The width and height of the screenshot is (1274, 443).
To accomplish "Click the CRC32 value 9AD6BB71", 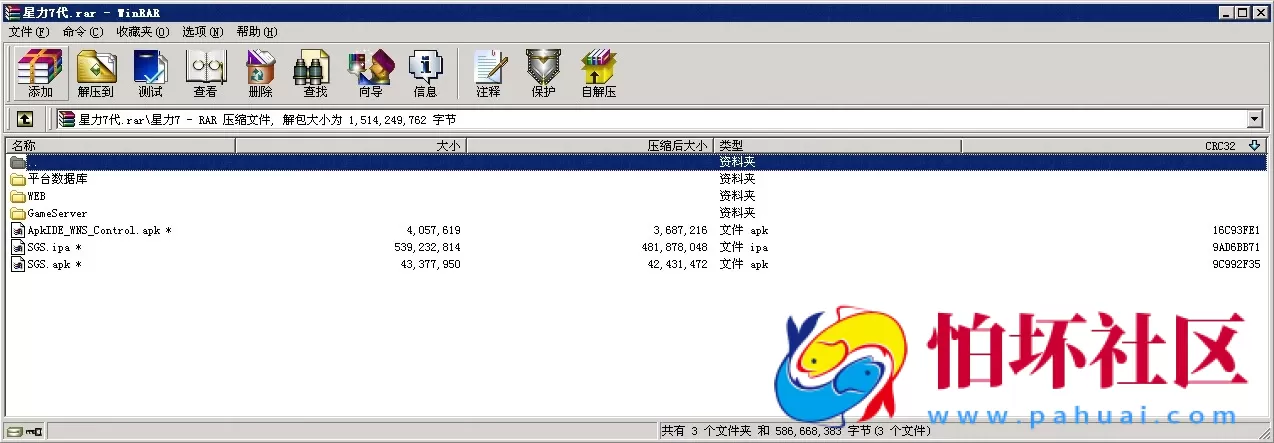I will pyautogui.click(x=1236, y=247).
